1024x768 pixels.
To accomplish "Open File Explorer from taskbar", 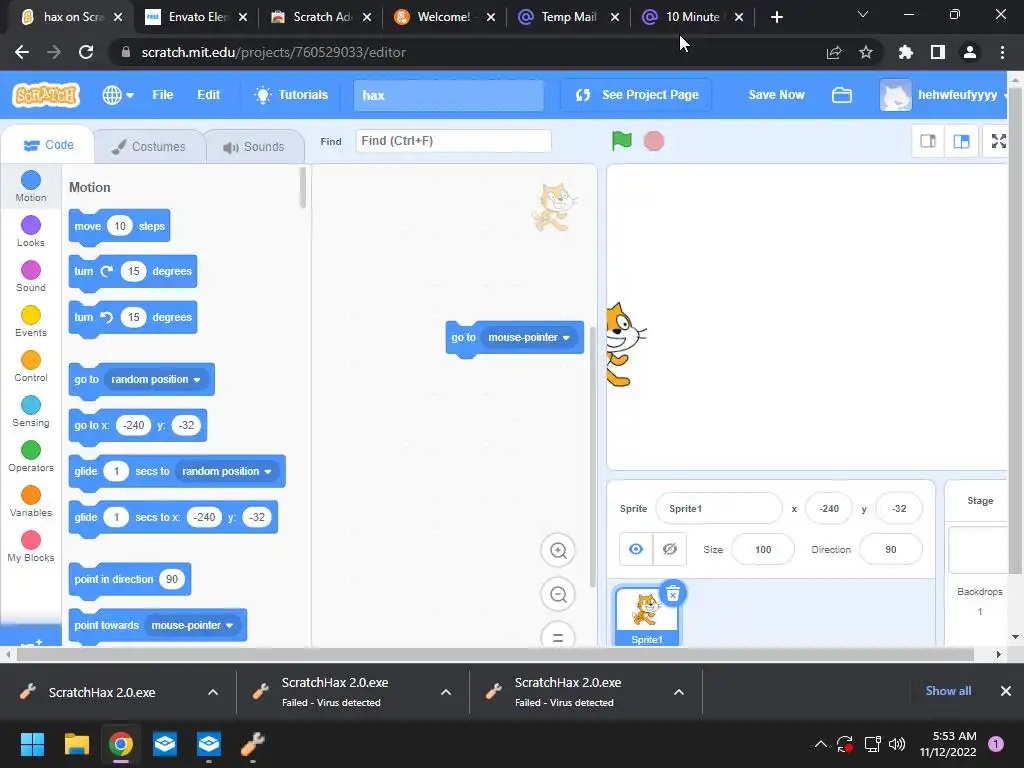I will (76, 744).
